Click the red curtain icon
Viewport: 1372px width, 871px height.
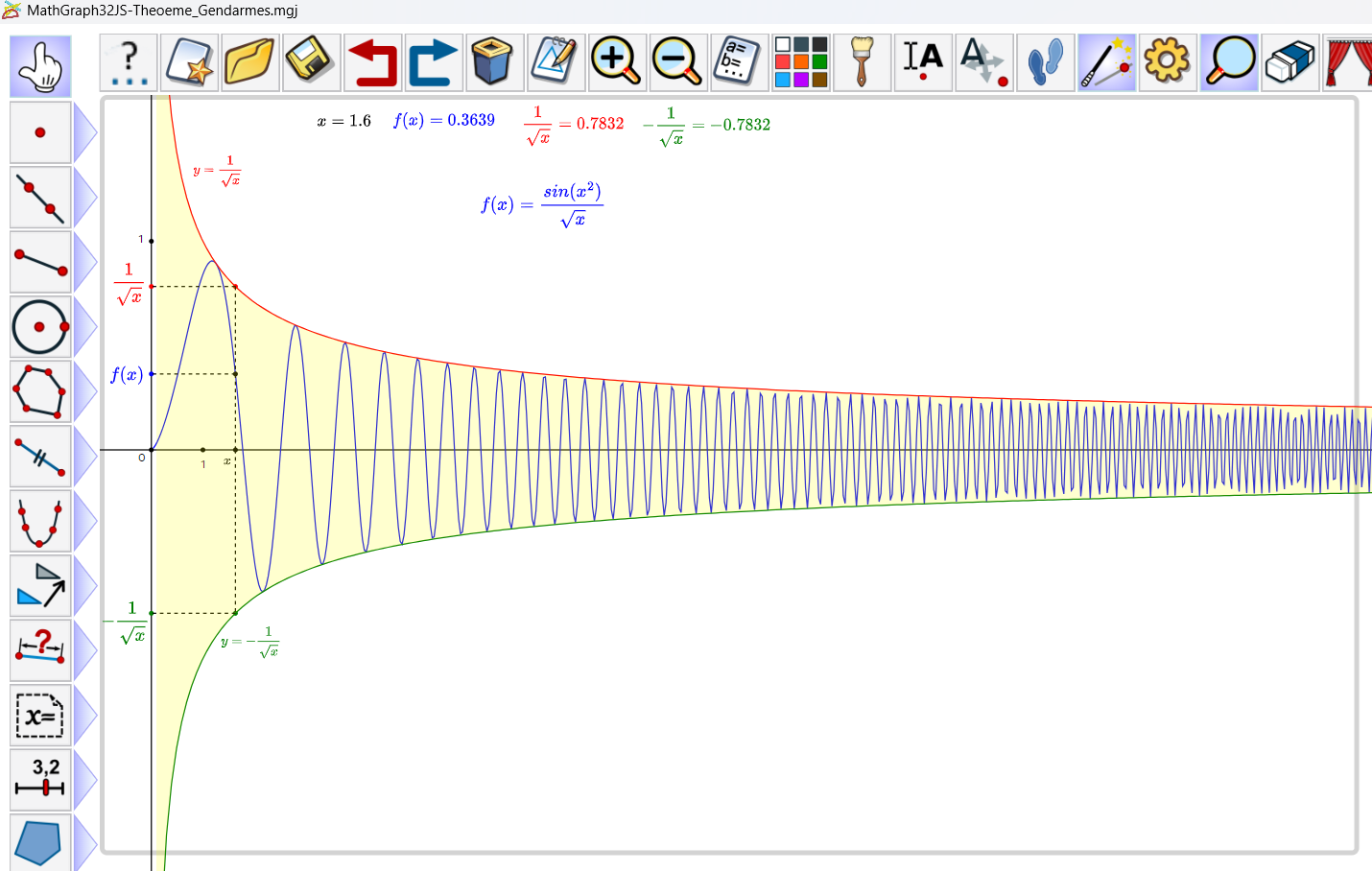pos(1347,63)
